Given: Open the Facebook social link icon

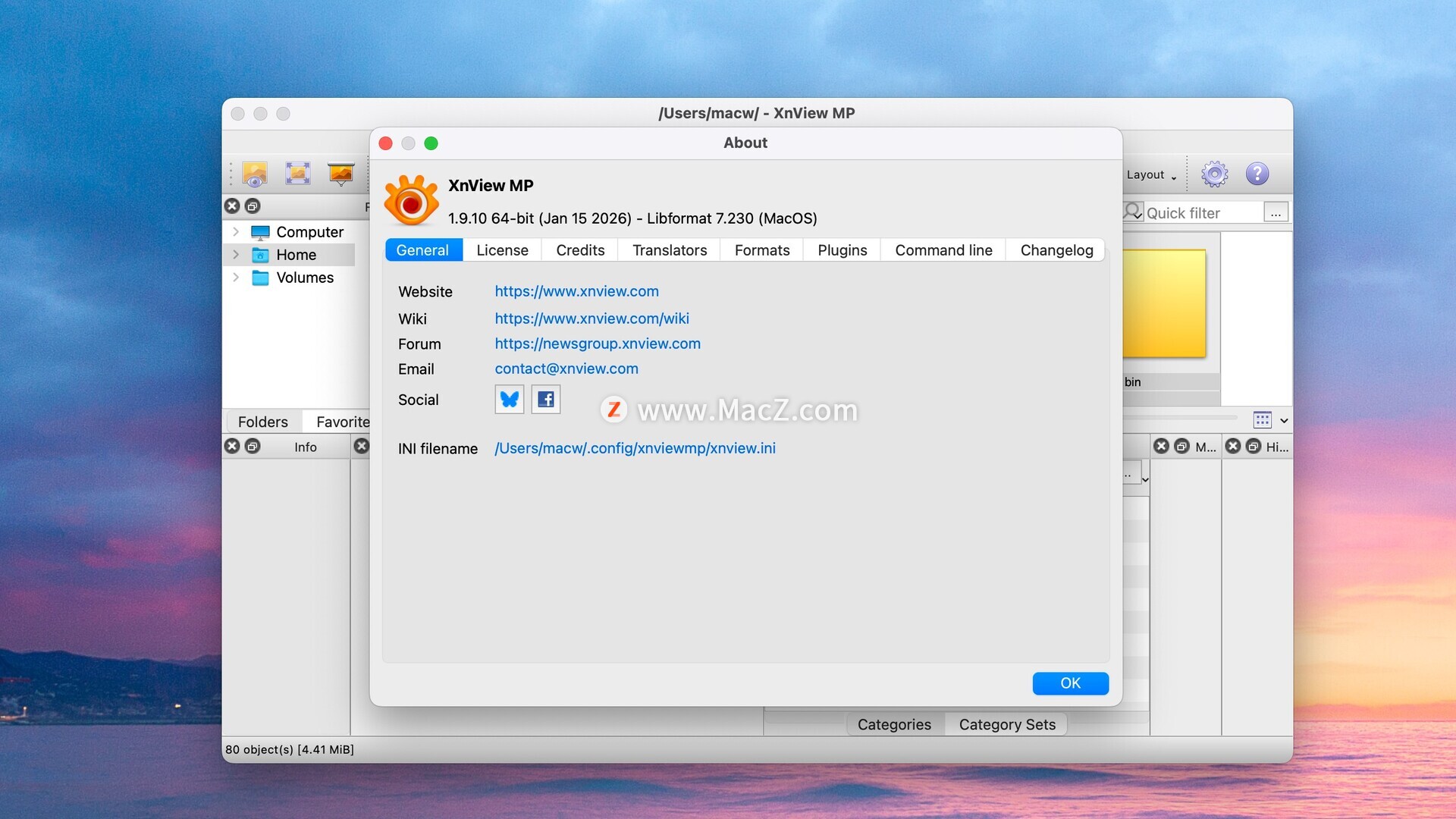Looking at the screenshot, I should pyautogui.click(x=546, y=400).
